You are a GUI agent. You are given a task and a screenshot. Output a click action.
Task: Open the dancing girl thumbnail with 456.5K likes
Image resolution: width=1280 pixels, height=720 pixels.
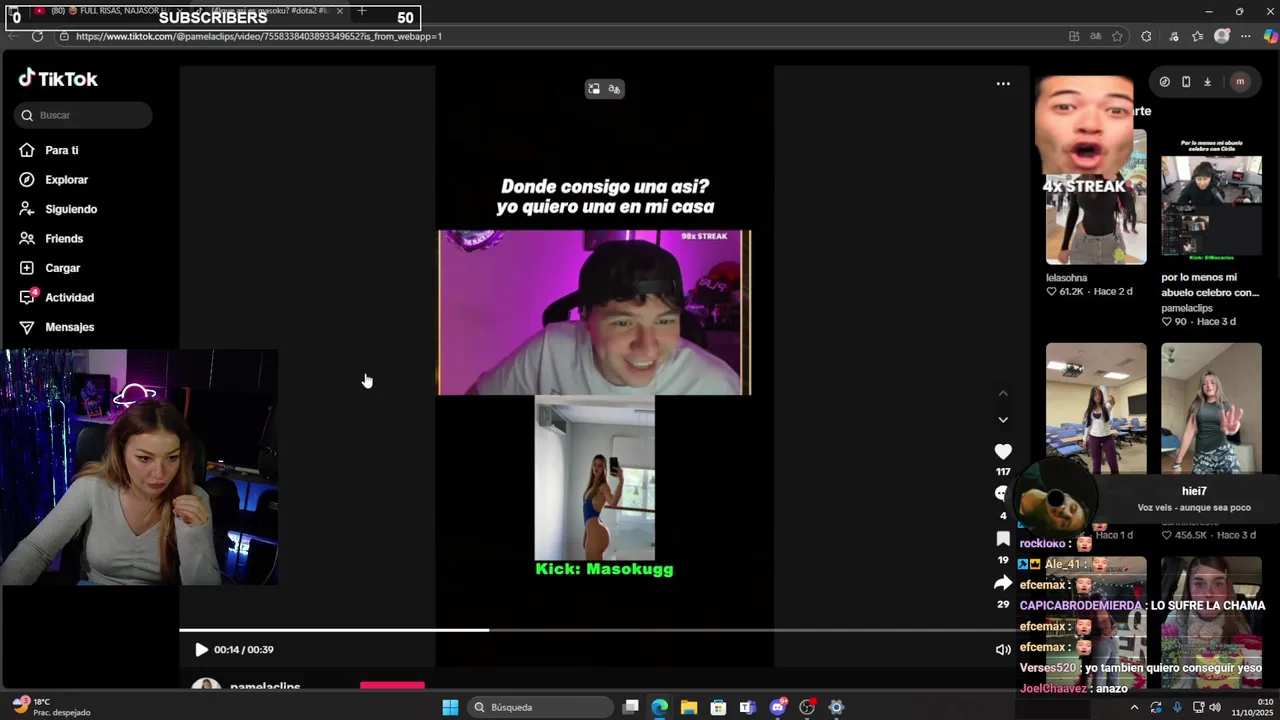[x=1211, y=408]
